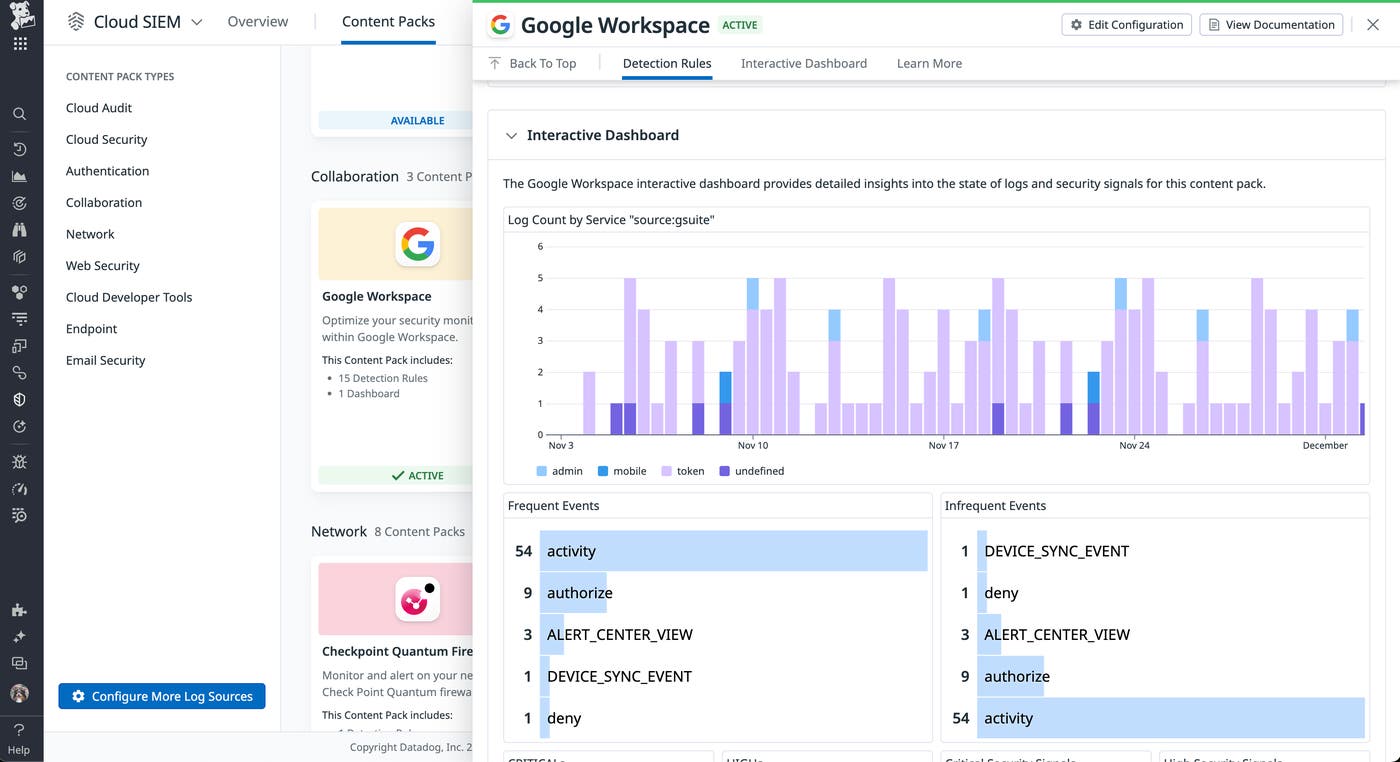The height and width of the screenshot is (762, 1400).
Task: Click the APM binoculars icon in the sidebar
Action: (x=20, y=229)
